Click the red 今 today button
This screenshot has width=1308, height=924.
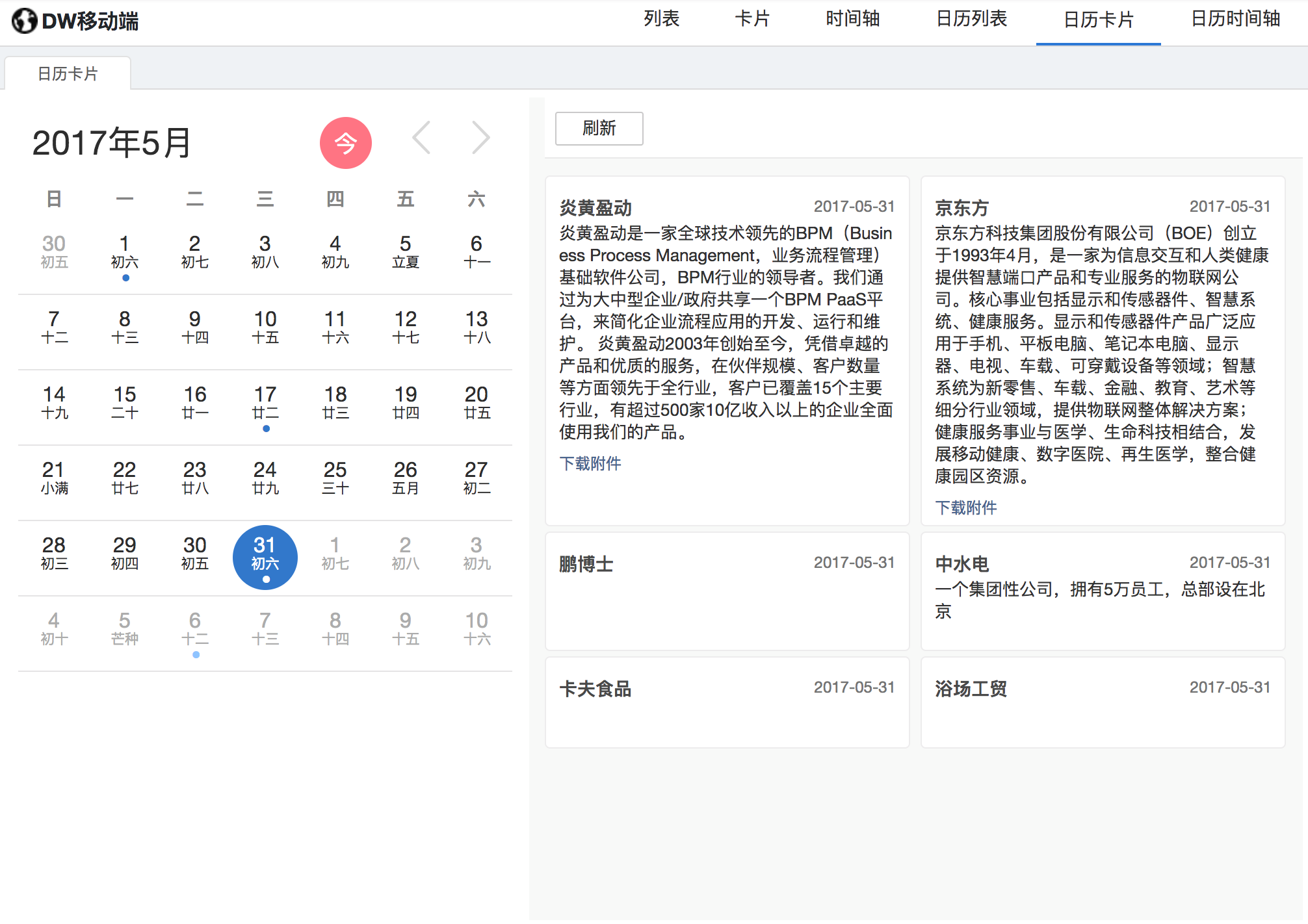[345, 143]
